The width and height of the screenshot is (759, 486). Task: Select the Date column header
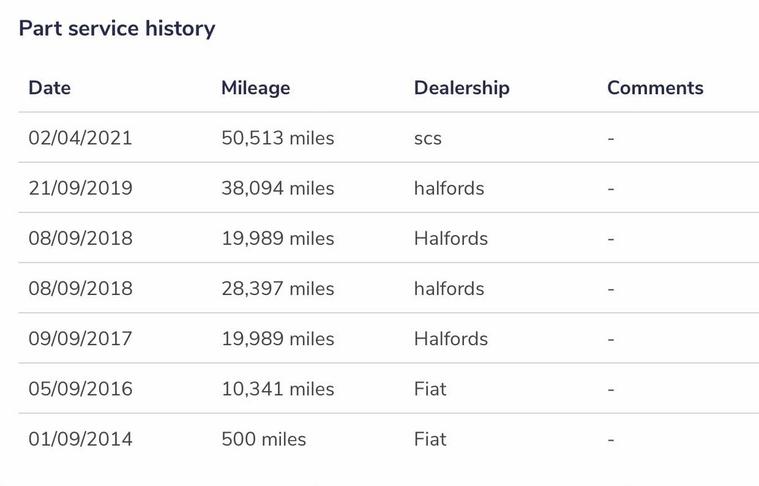(x=49, y=88)
